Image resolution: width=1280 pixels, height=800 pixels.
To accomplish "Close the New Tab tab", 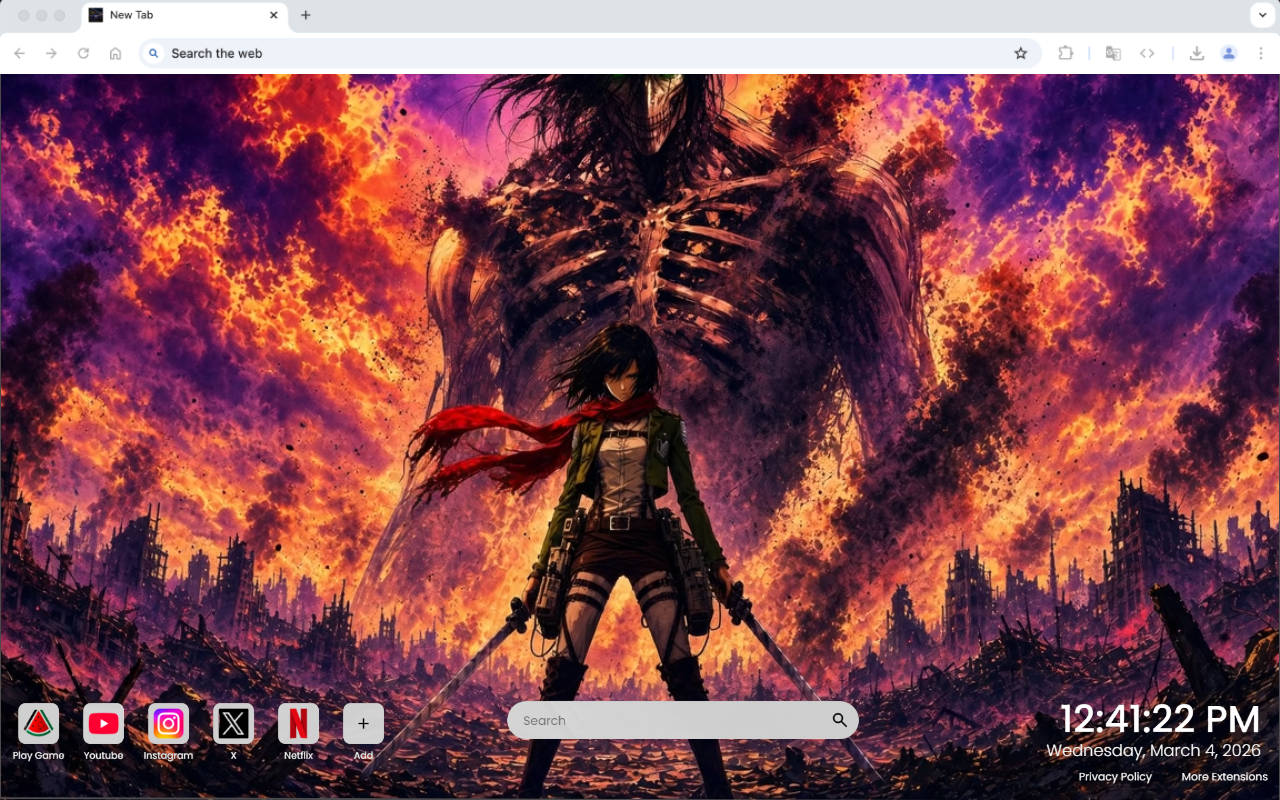I will coord(274,15).
